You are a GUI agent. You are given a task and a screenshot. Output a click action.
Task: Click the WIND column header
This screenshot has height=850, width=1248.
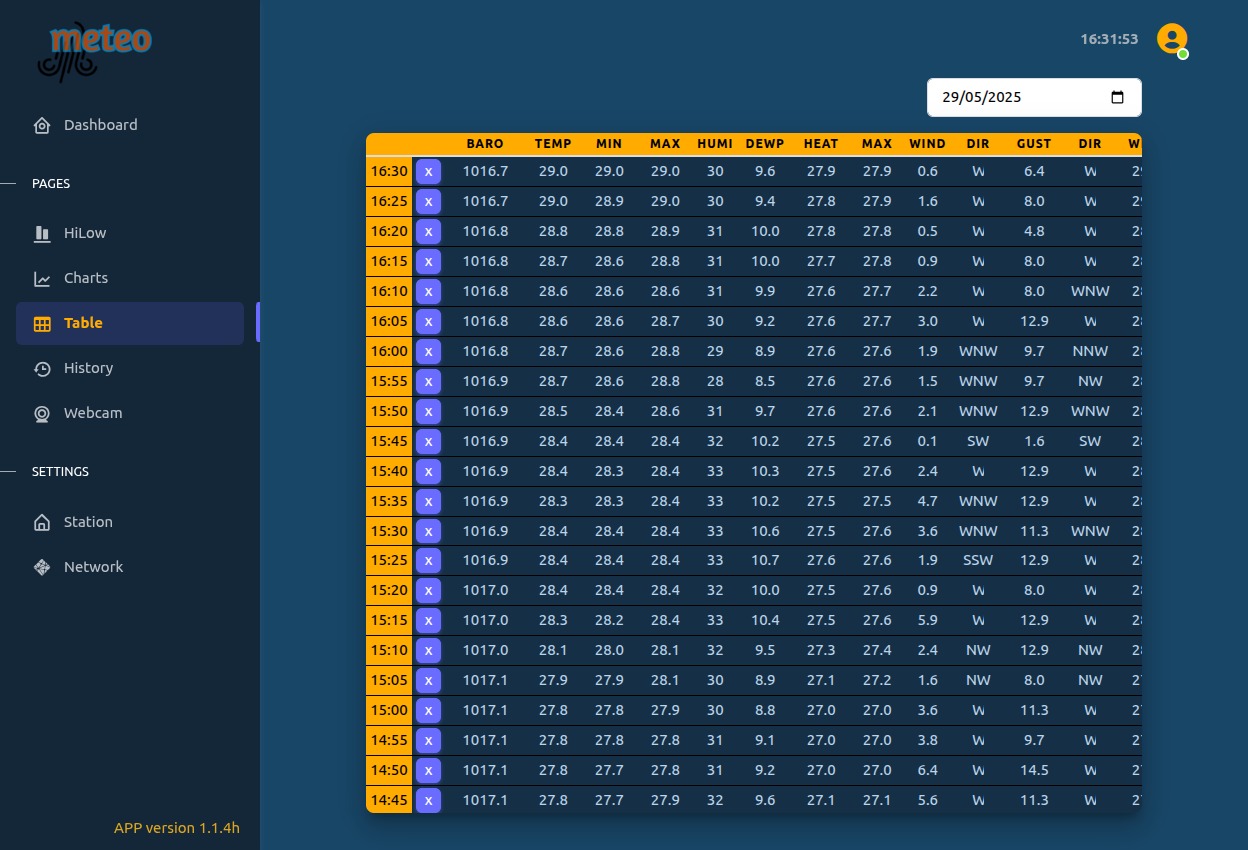coord(928,144)
